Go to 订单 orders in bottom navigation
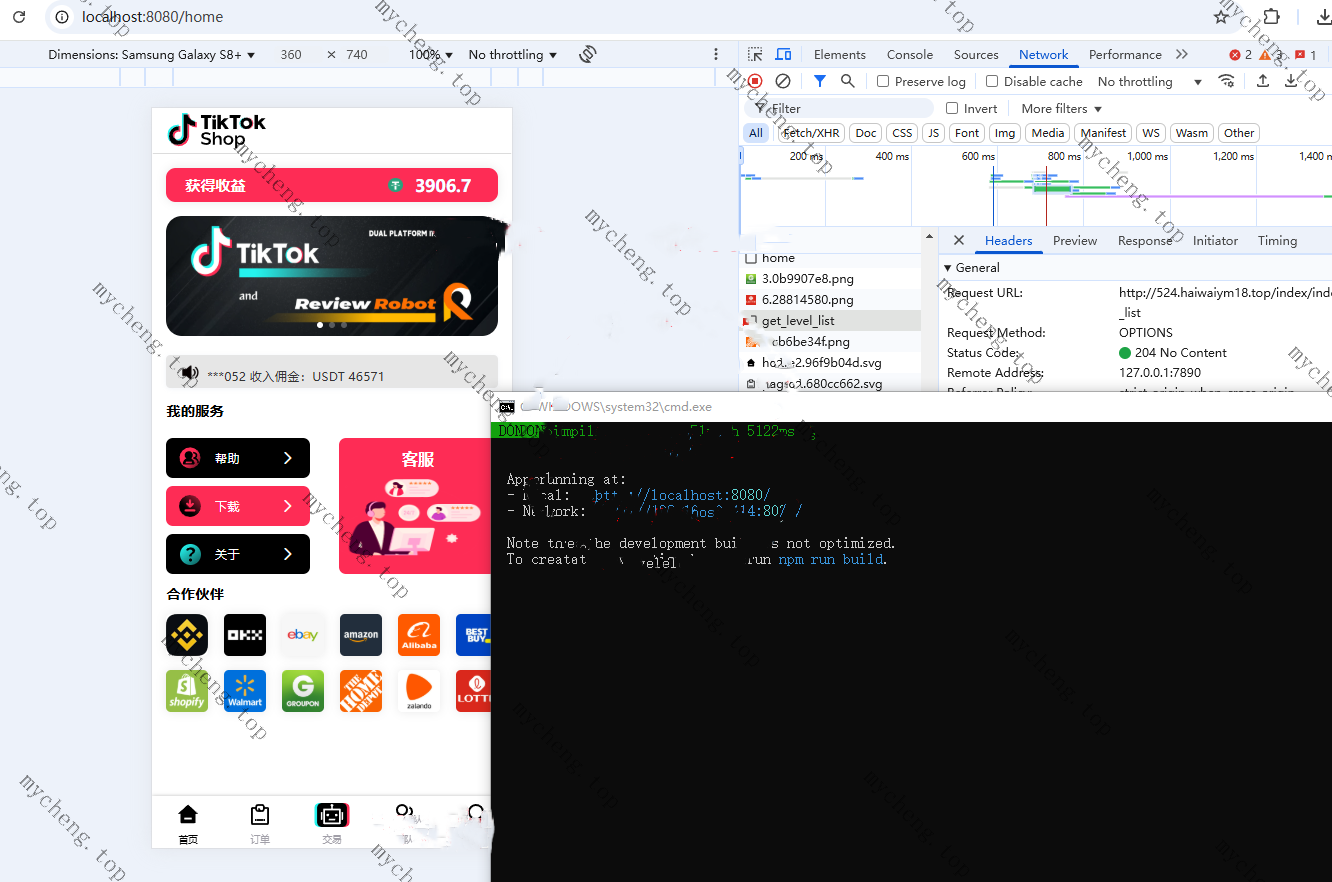1332x882 pixels. 260,825
